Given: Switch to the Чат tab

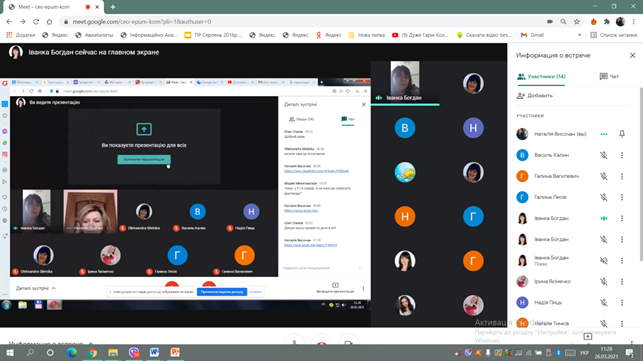Looking at the screenshot, I should [609, 77].
